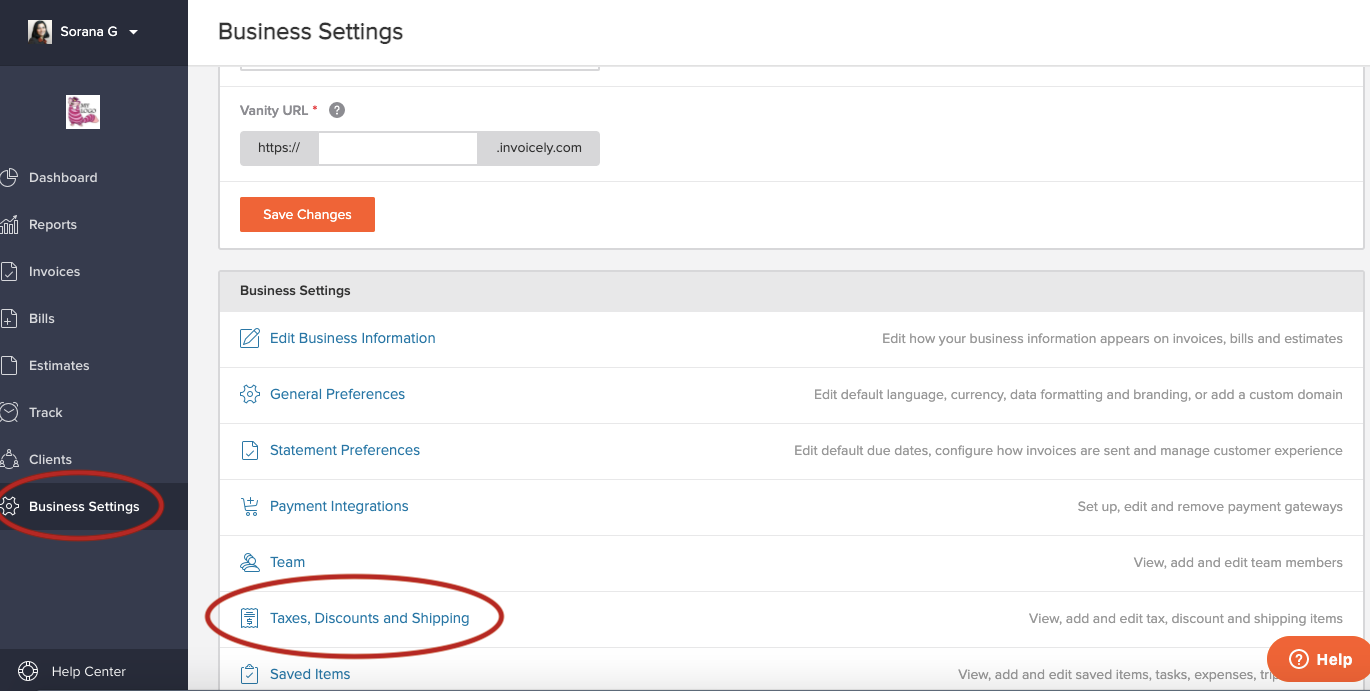The height and width of the screenshot is (691, 1370).
Task: Open the Team link
Action: click(287, 562)
